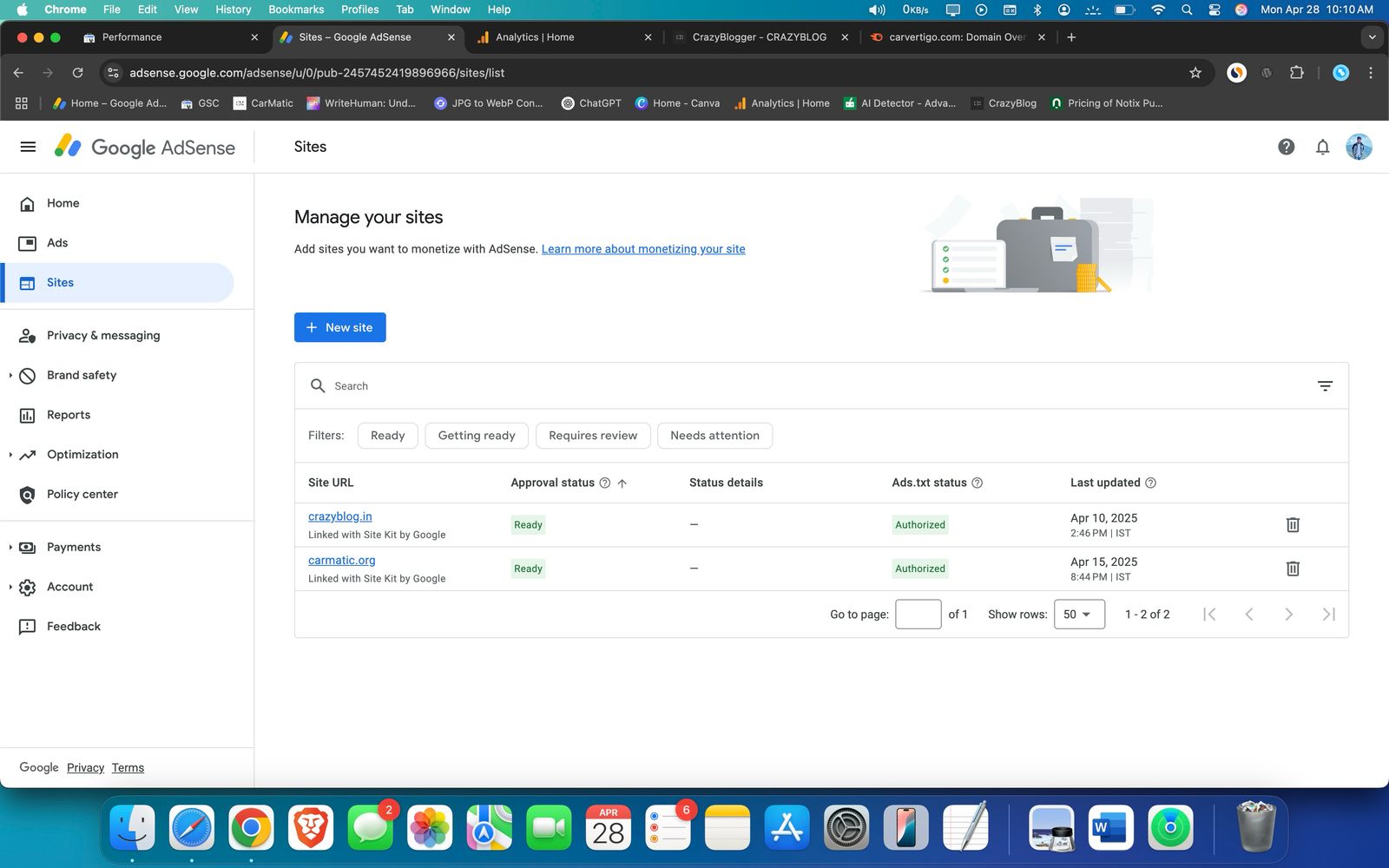View site information icon in address bar
The image size is (1389, 868).
point(113,73)
